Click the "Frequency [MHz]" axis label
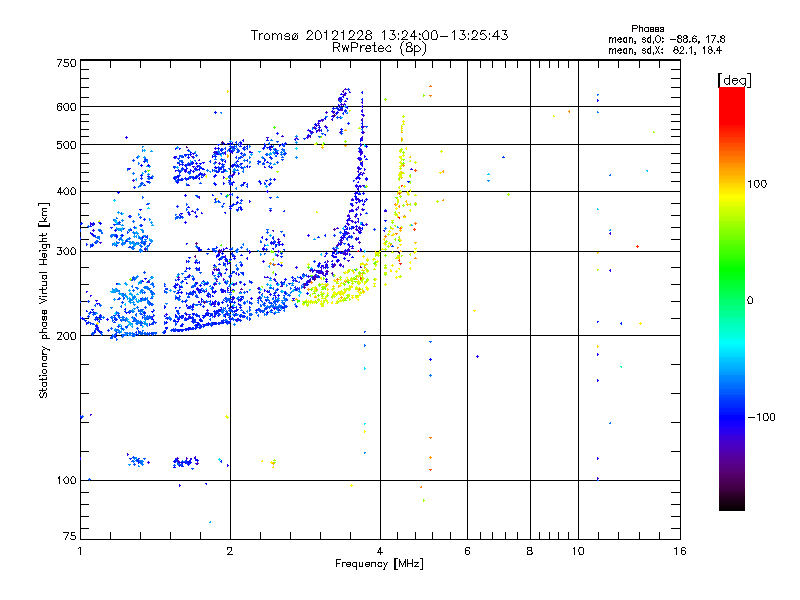 (379, 564)
